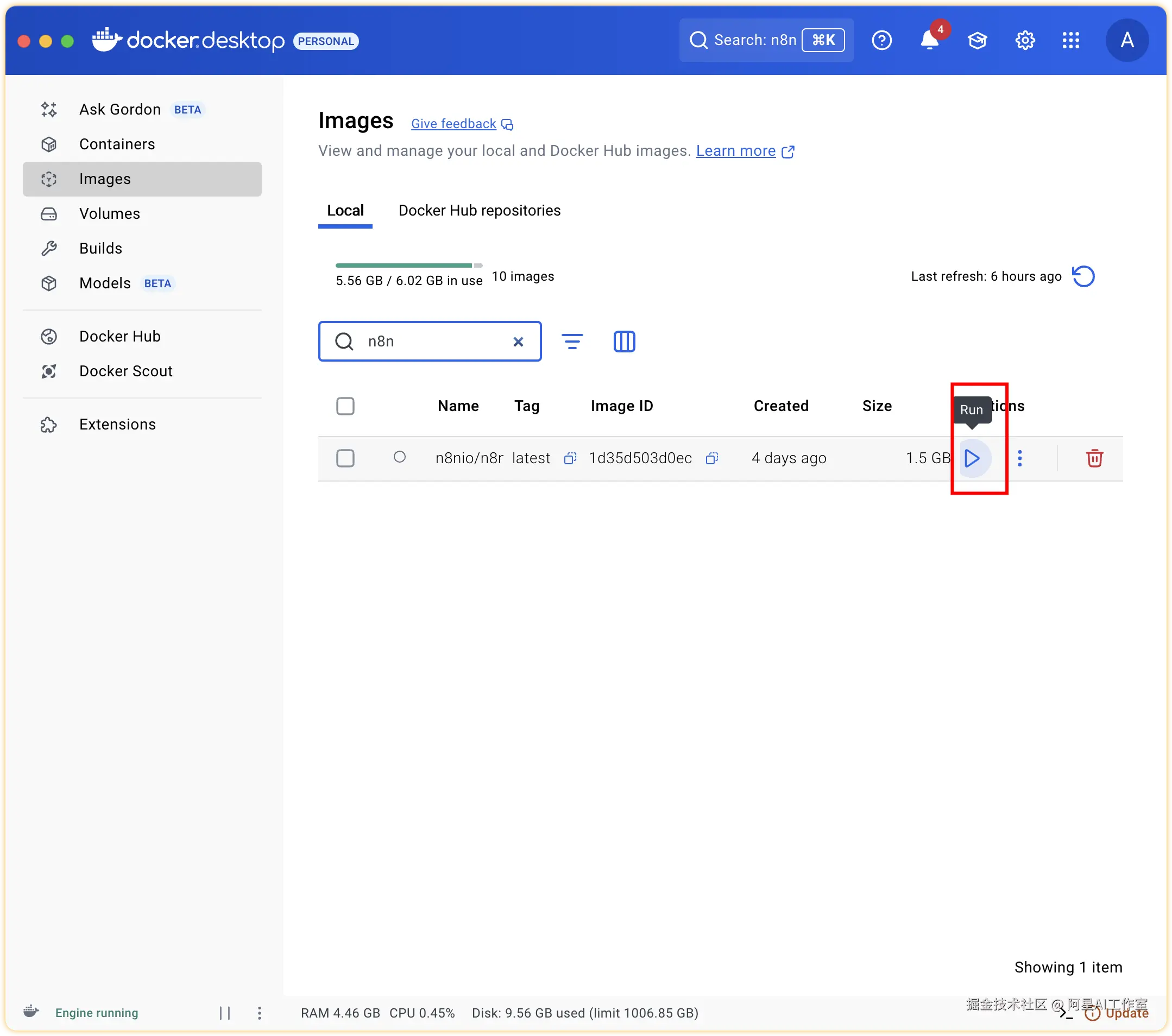Open Docker Desktop settings gear
The height and width of the screenshot is (1036, 1172).
point(1025,40)
